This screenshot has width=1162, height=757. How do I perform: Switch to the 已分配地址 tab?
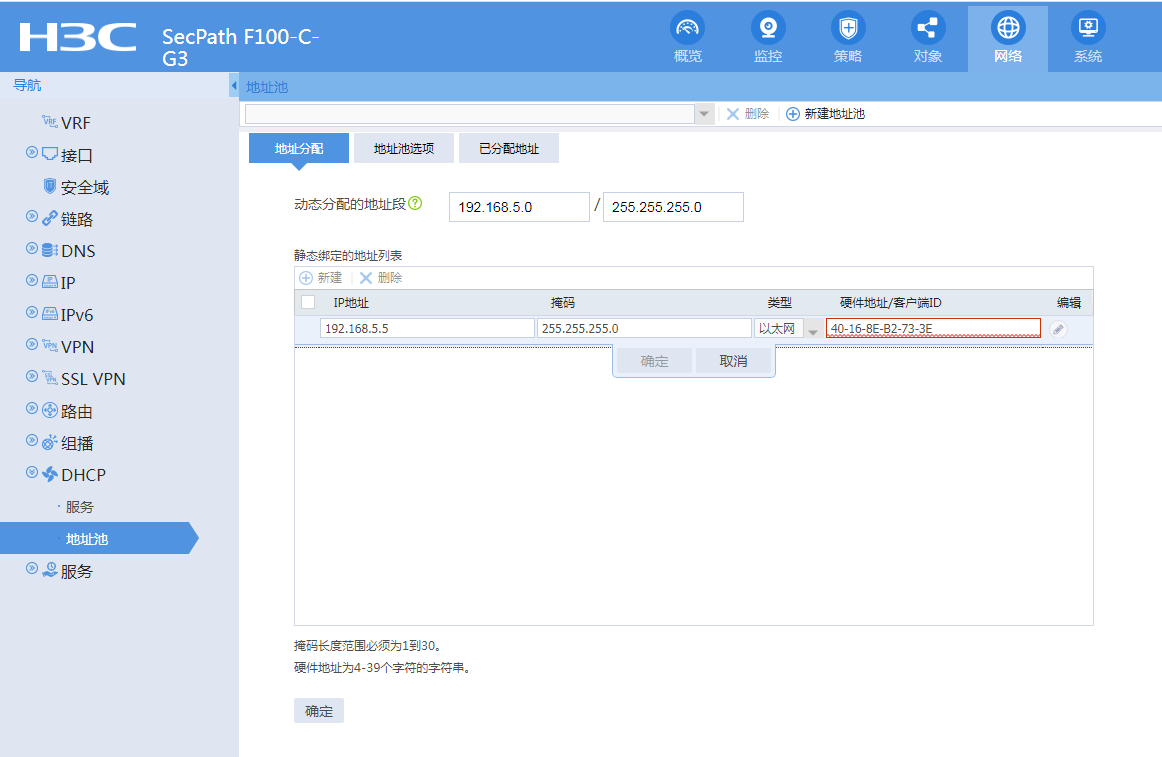click(509, 148)
